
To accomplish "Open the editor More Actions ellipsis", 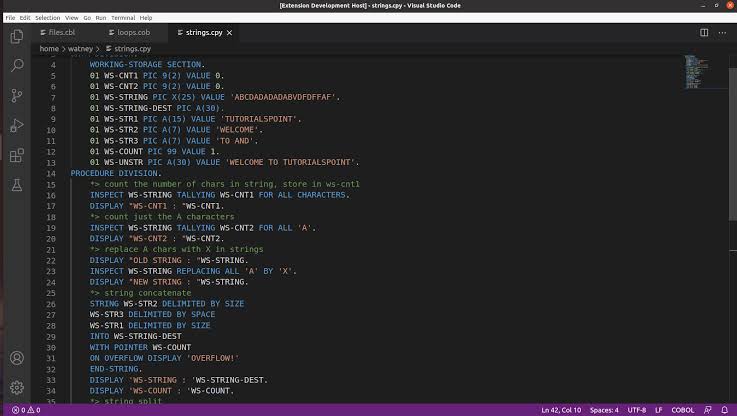I will pyautogui.click(x=722, y=32).
